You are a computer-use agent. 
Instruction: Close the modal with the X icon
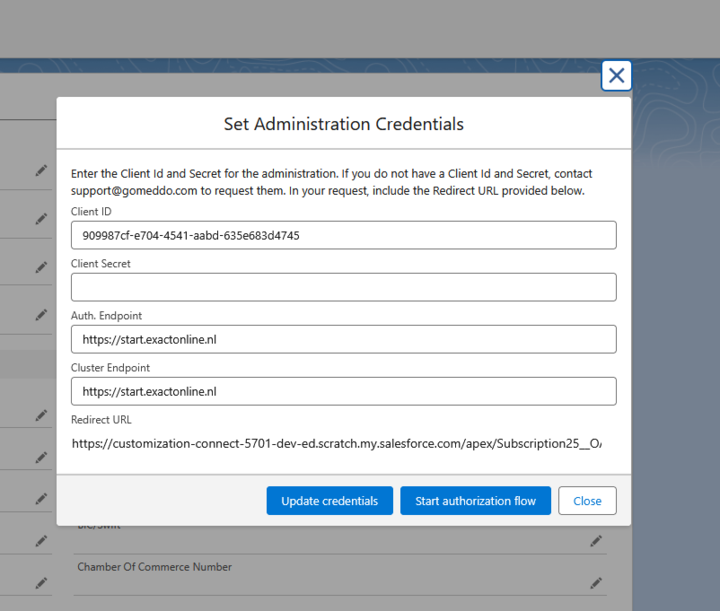[x=616, y=75]
